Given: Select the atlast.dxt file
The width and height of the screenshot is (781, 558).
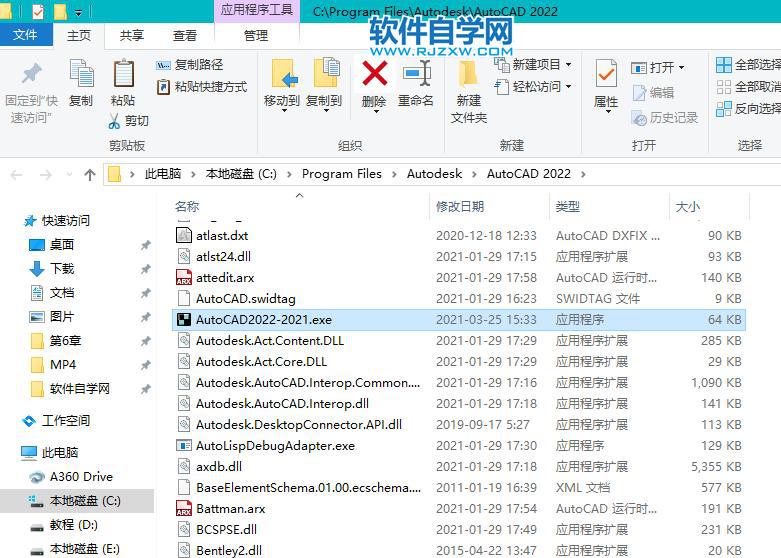Looking at the screenshot, I should point(222,236).
